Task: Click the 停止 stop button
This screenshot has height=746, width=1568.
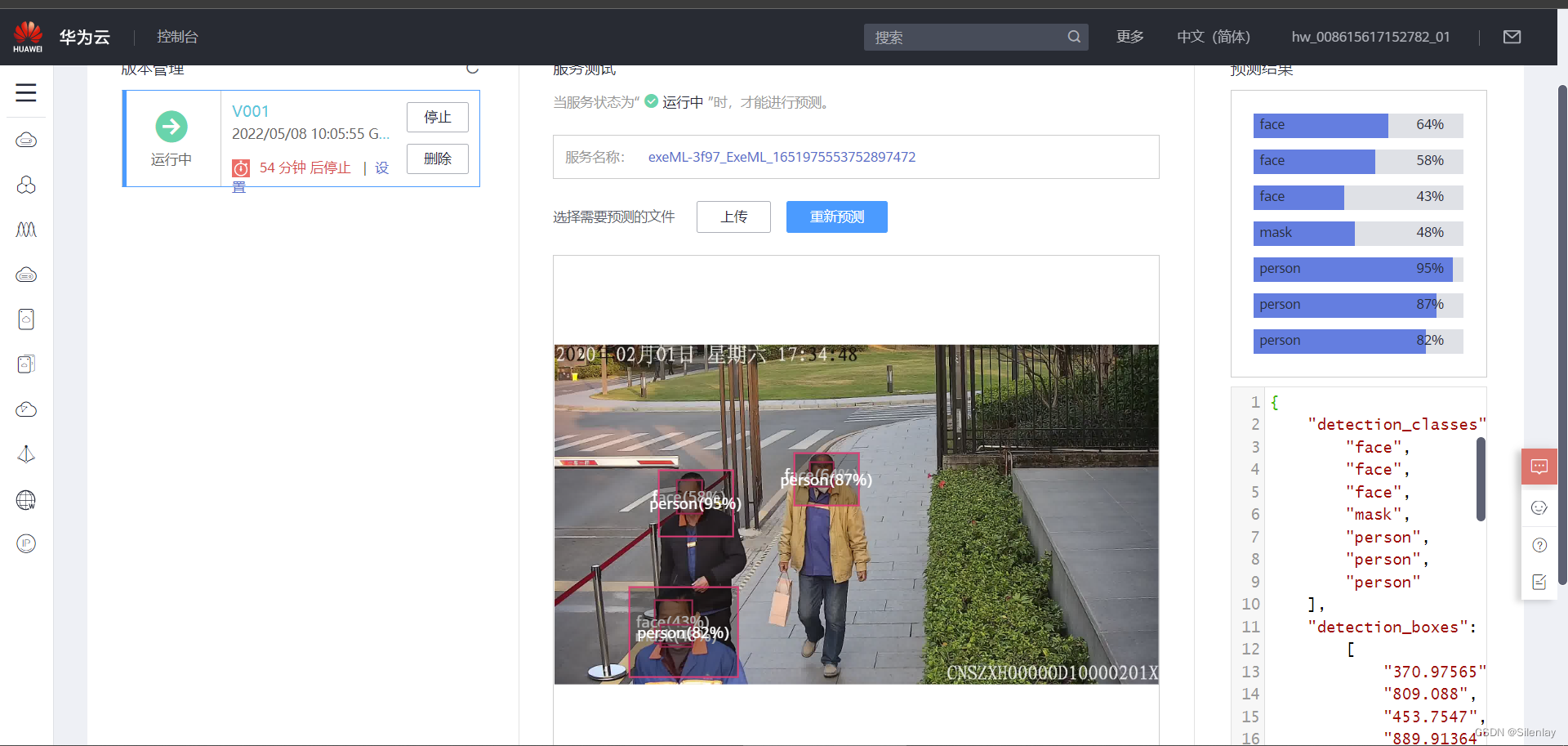Action: pos(438,117)
